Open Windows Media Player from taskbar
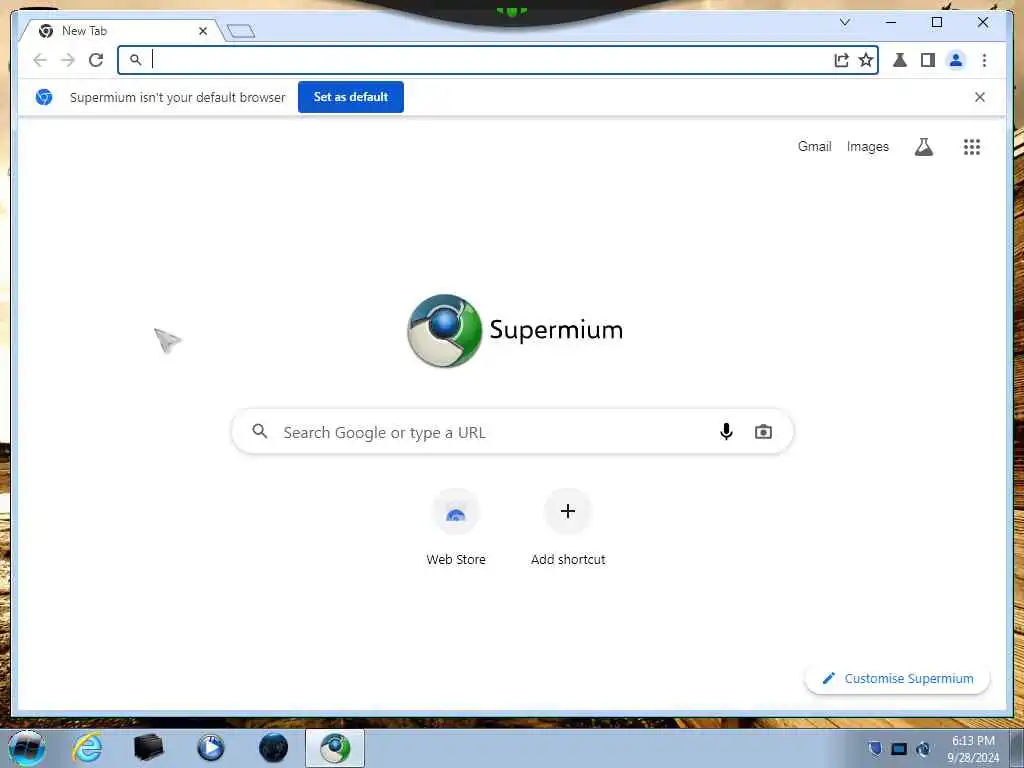Viewport: 1024px width, 768px height. (x=211, y=748)
